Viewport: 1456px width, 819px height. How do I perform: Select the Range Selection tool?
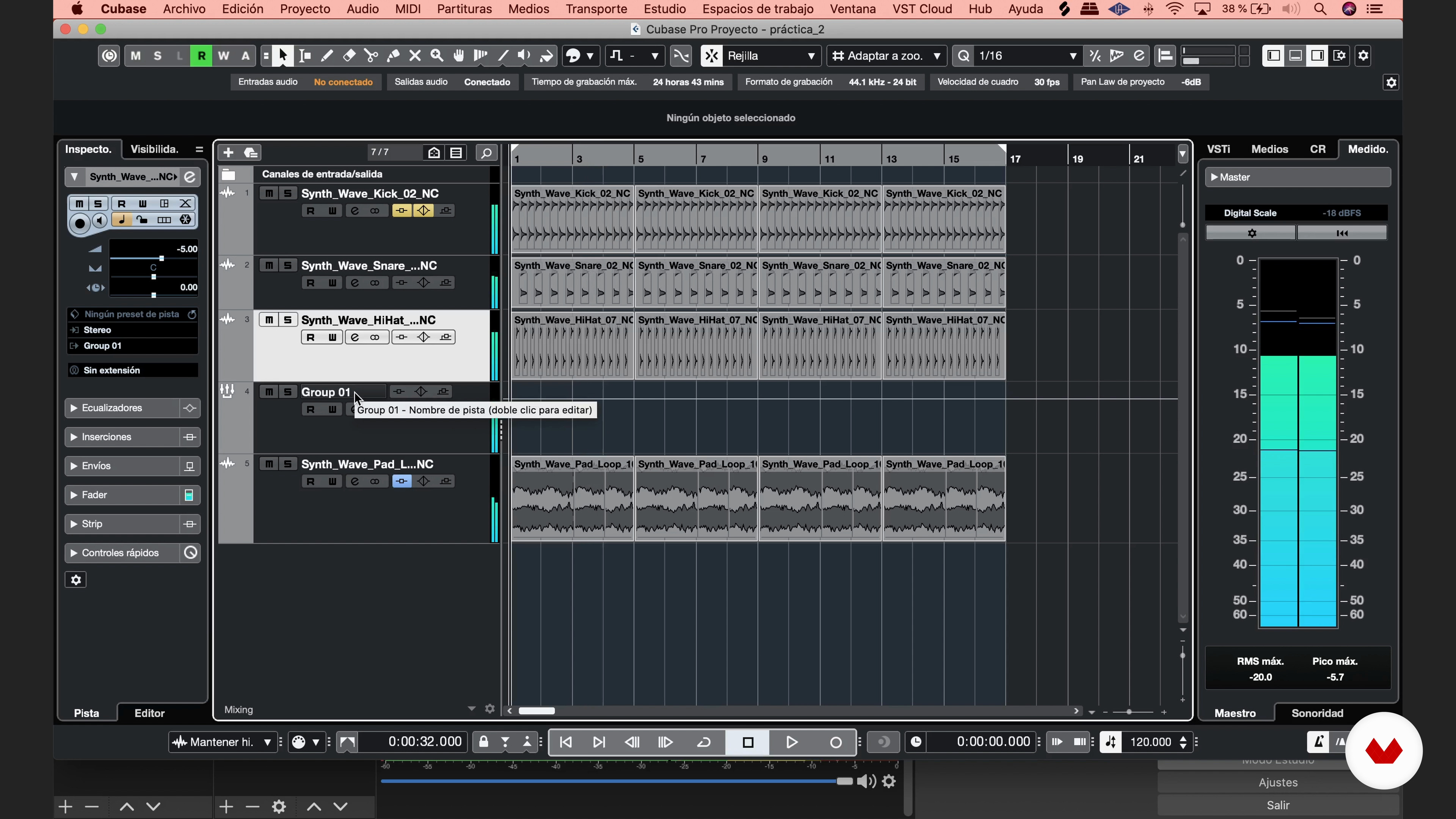click(x=305, y=55)
